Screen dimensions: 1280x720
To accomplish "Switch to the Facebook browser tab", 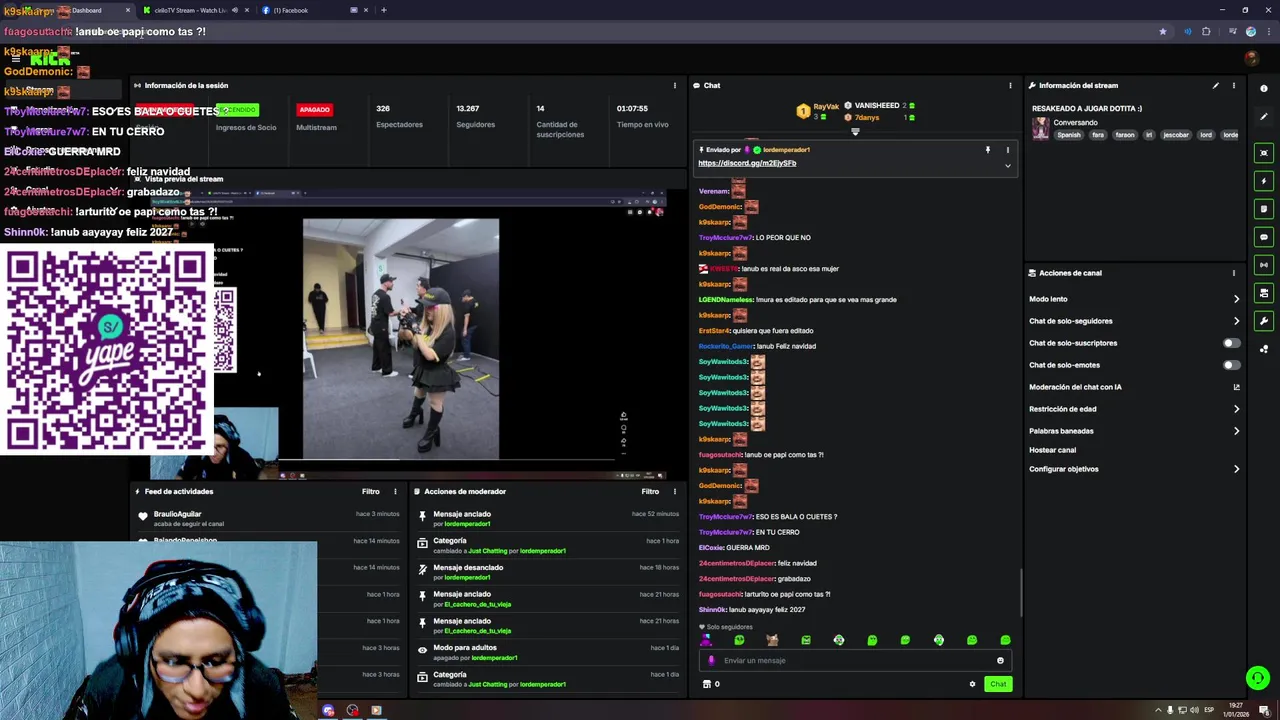I will pos(315,10).
